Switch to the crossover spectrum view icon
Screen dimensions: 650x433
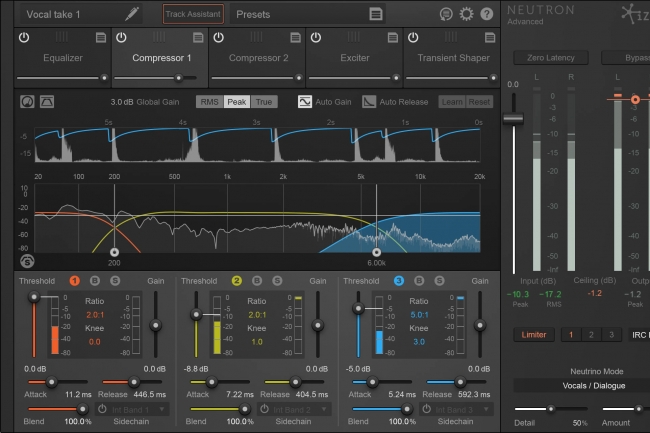click(x=47, y=102)
